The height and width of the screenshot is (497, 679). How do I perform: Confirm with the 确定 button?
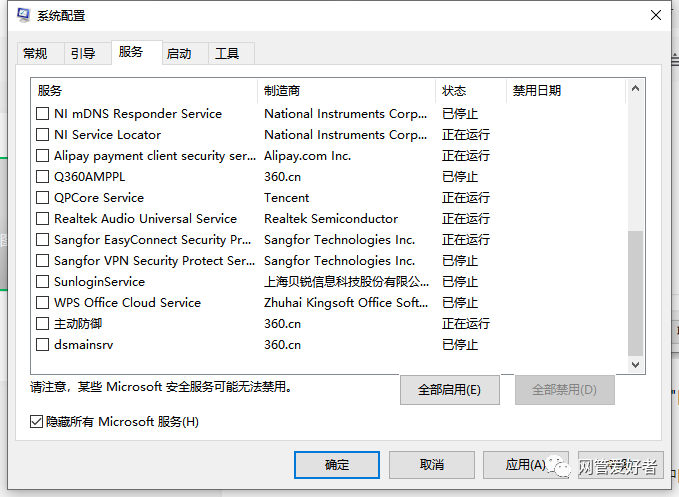(337, 465)
